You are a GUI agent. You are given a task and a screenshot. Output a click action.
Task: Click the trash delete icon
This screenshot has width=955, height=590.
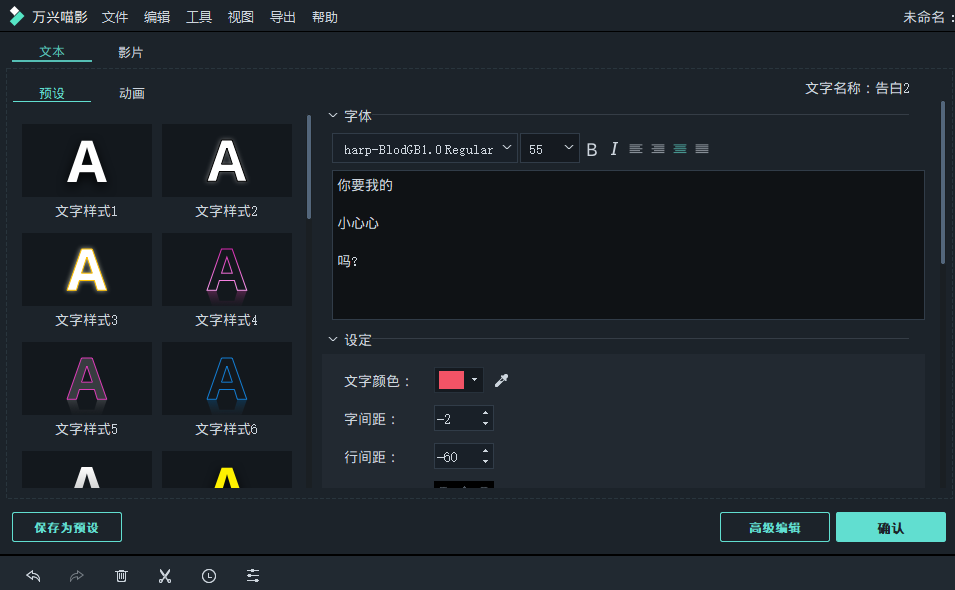click(121, 575)
